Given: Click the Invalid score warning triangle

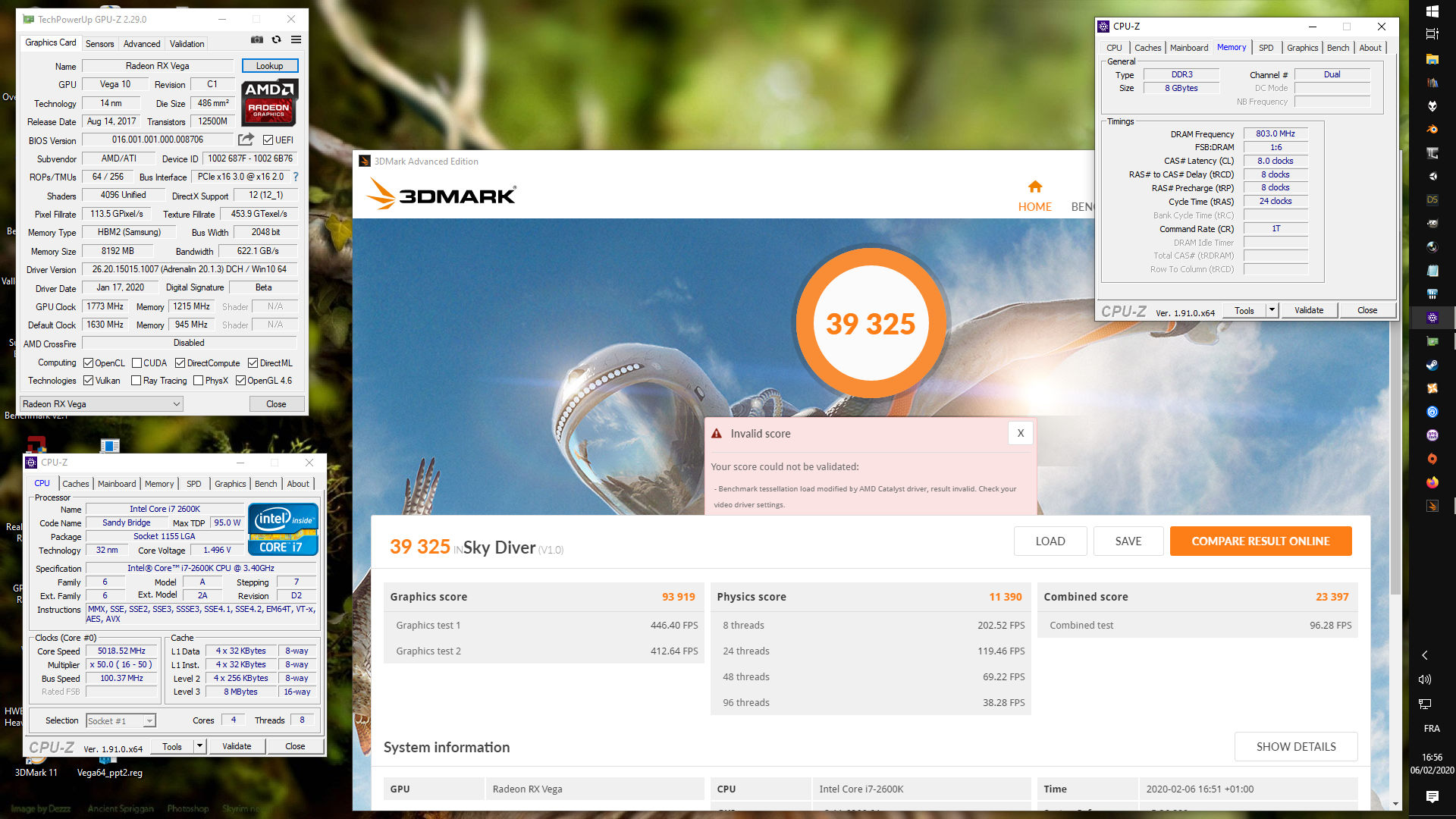Looking at the screenshot, I should [717, 434].
